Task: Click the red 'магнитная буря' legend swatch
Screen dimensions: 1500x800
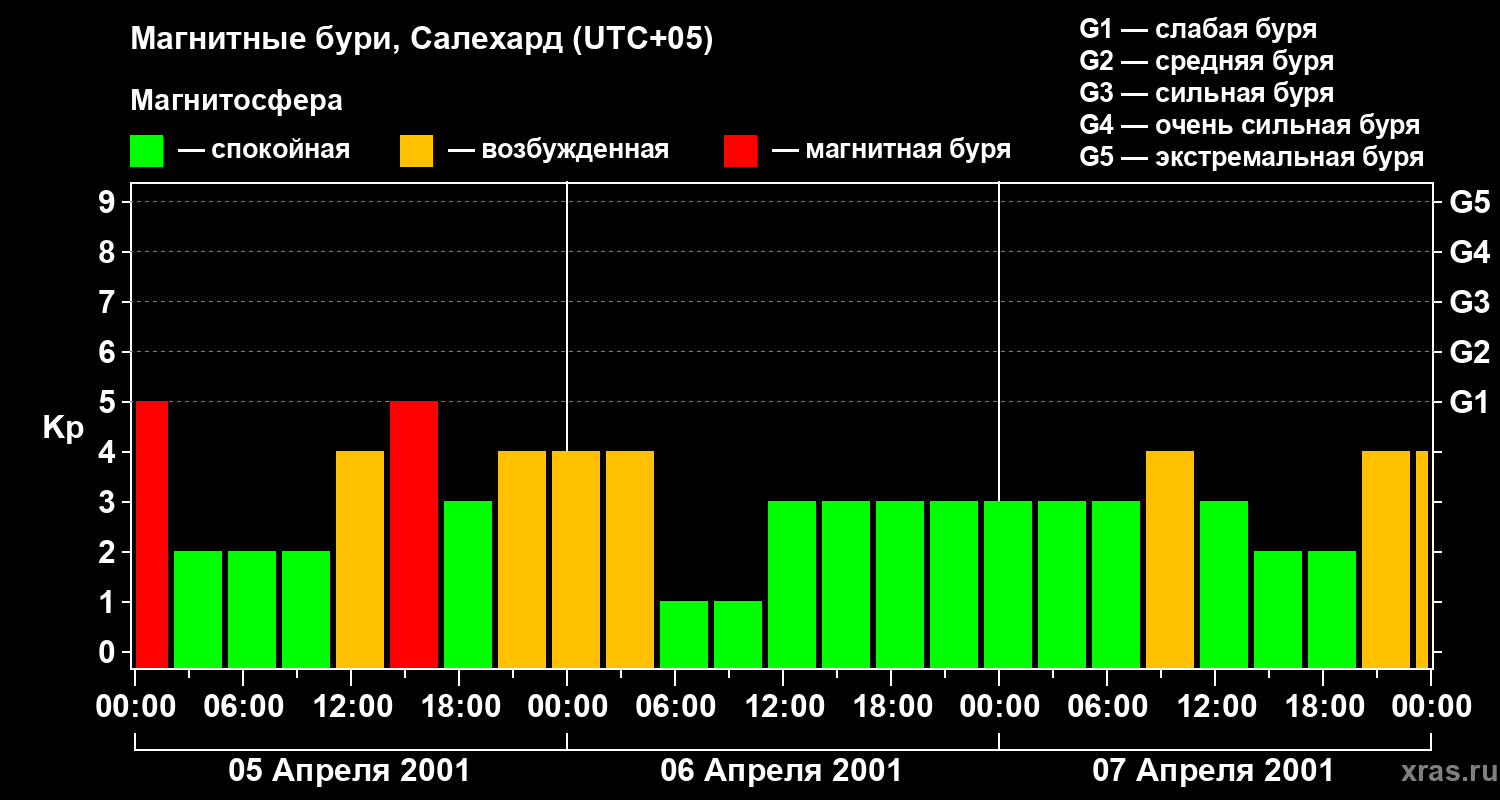Action: [x=740, y=151]
